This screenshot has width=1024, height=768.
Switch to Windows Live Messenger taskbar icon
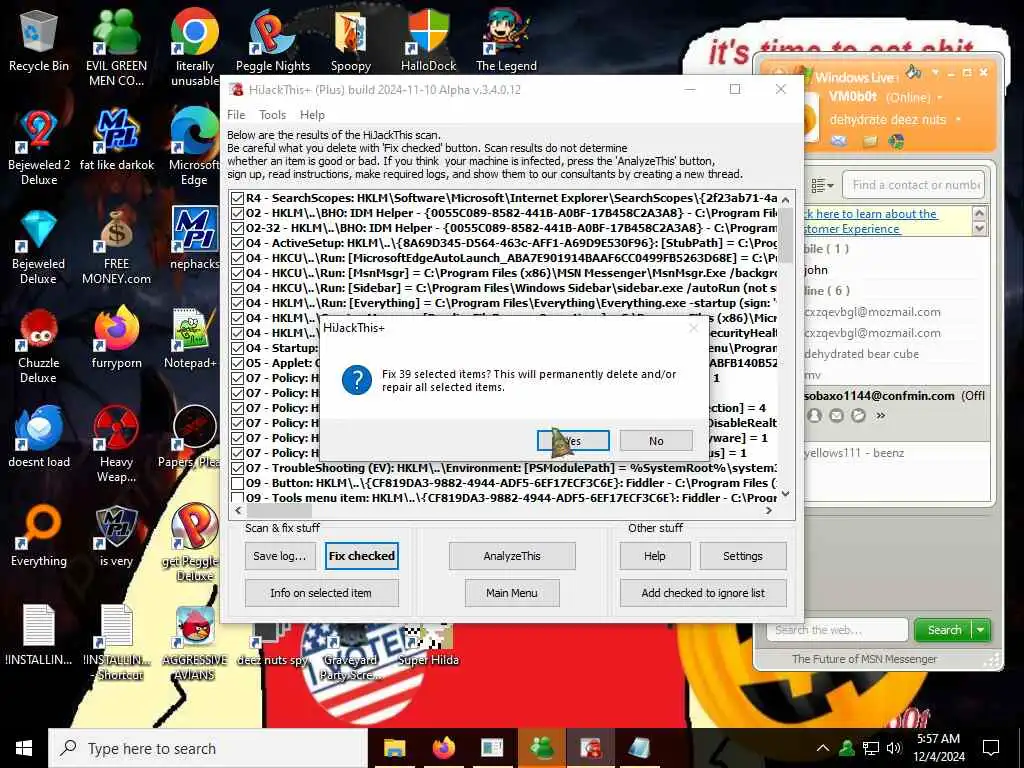point(541,748)
